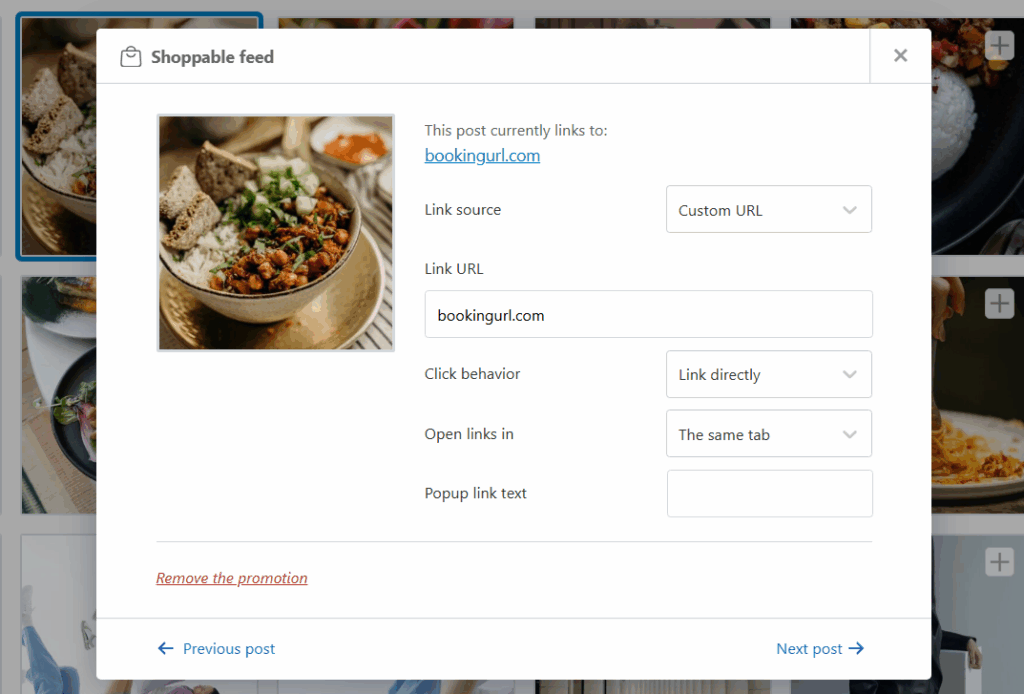
Task: Click the chevron arrow on Custom URL
Action: click(x=850, y=210)
